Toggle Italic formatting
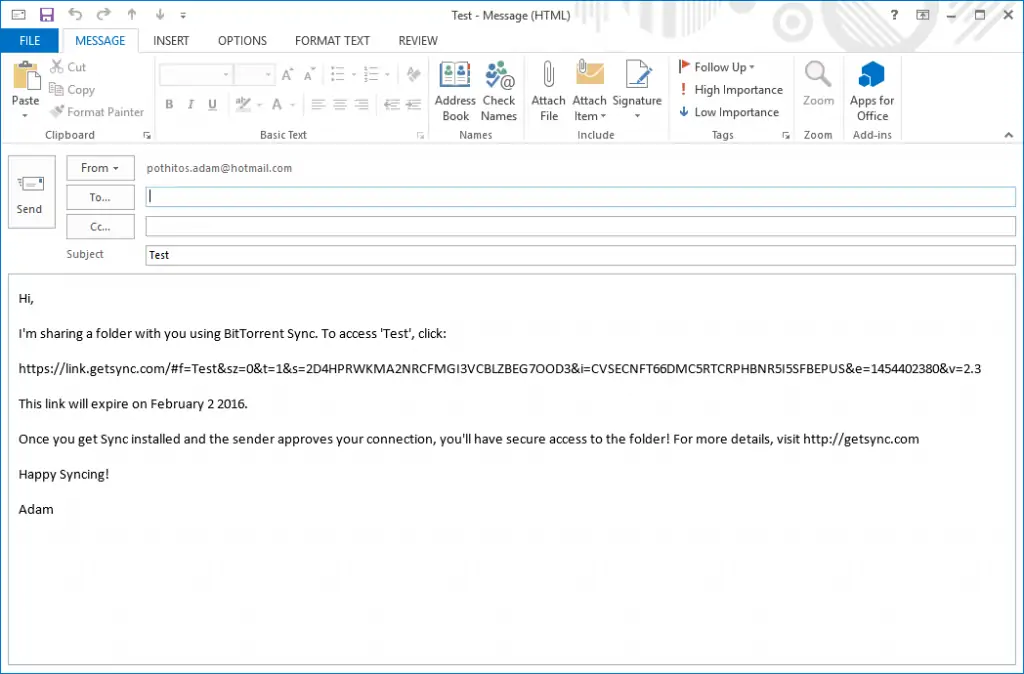1024x674 pixels. tap(191, 104)
